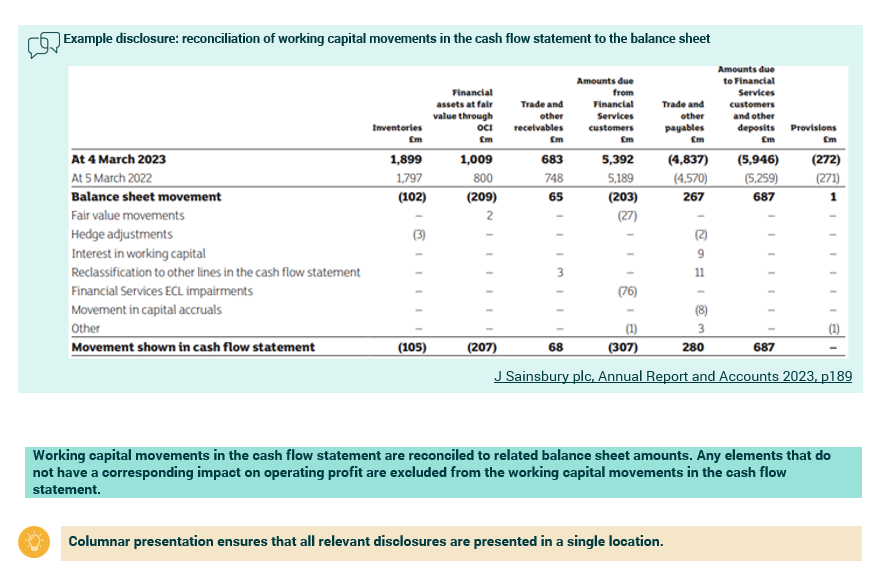Select the 'At 5 March 2022' row label
892x582 pixels.
[112, 178]
